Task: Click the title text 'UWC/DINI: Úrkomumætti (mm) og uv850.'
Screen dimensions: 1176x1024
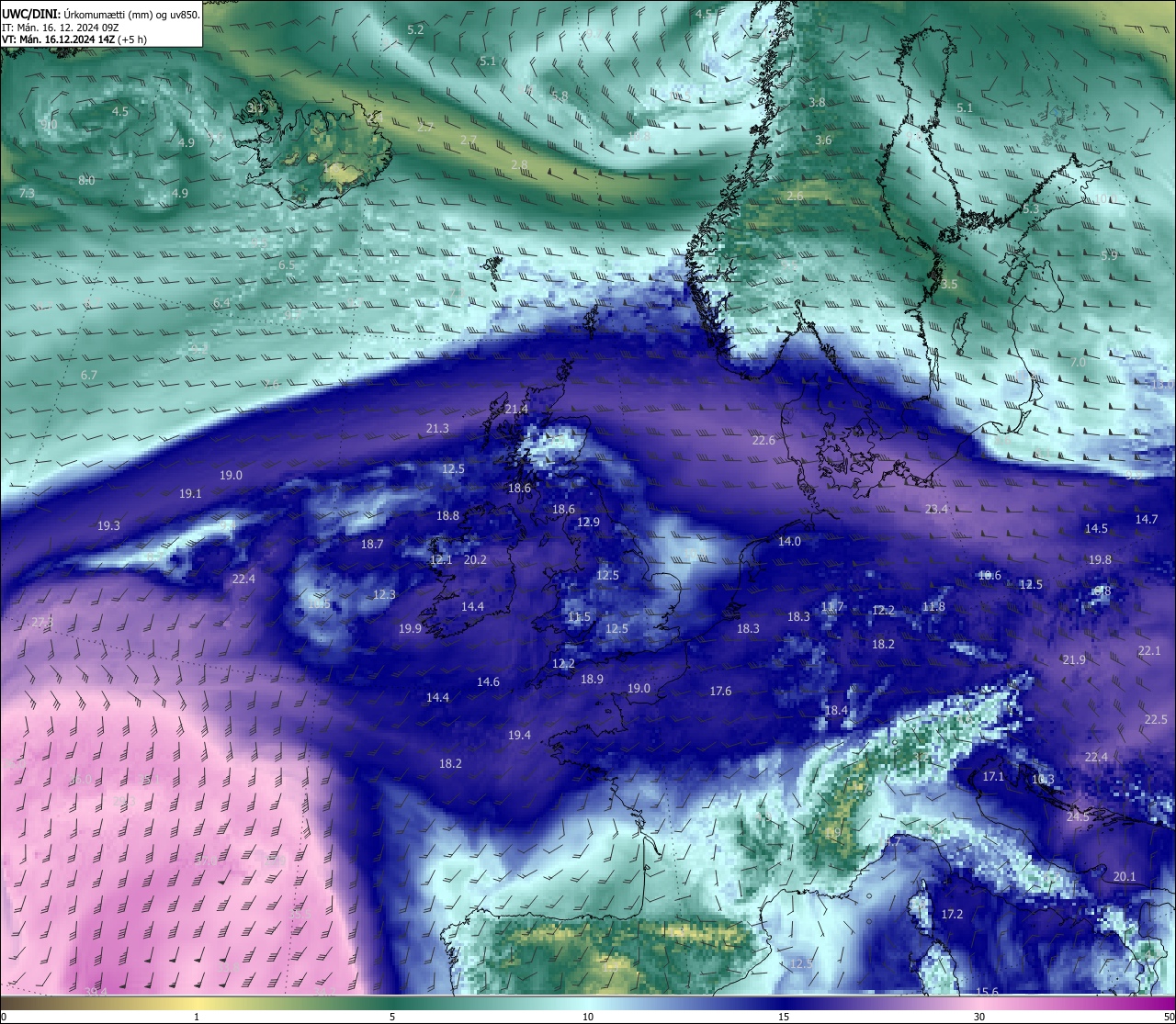Action: (101, 14)
